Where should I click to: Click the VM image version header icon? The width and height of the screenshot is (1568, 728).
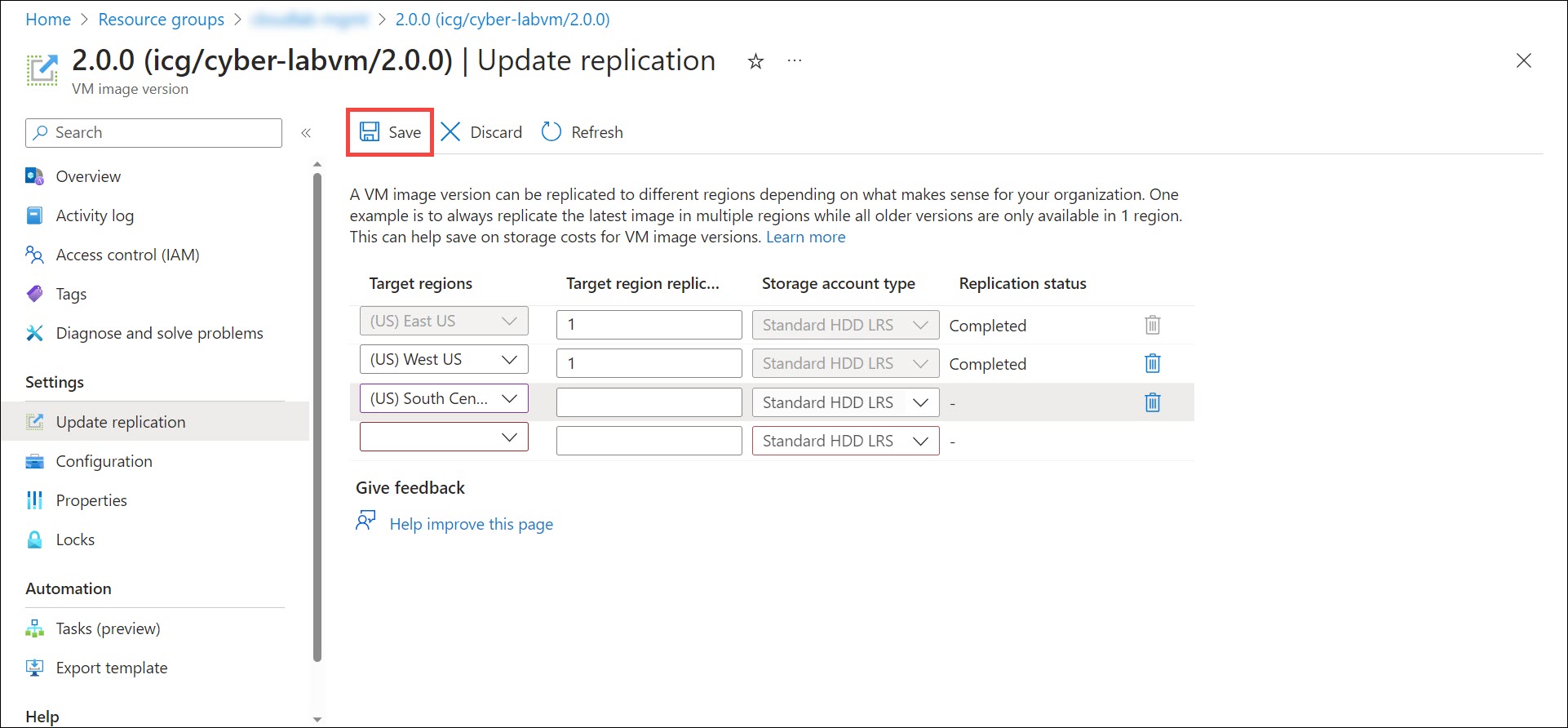tap(42, 70)
